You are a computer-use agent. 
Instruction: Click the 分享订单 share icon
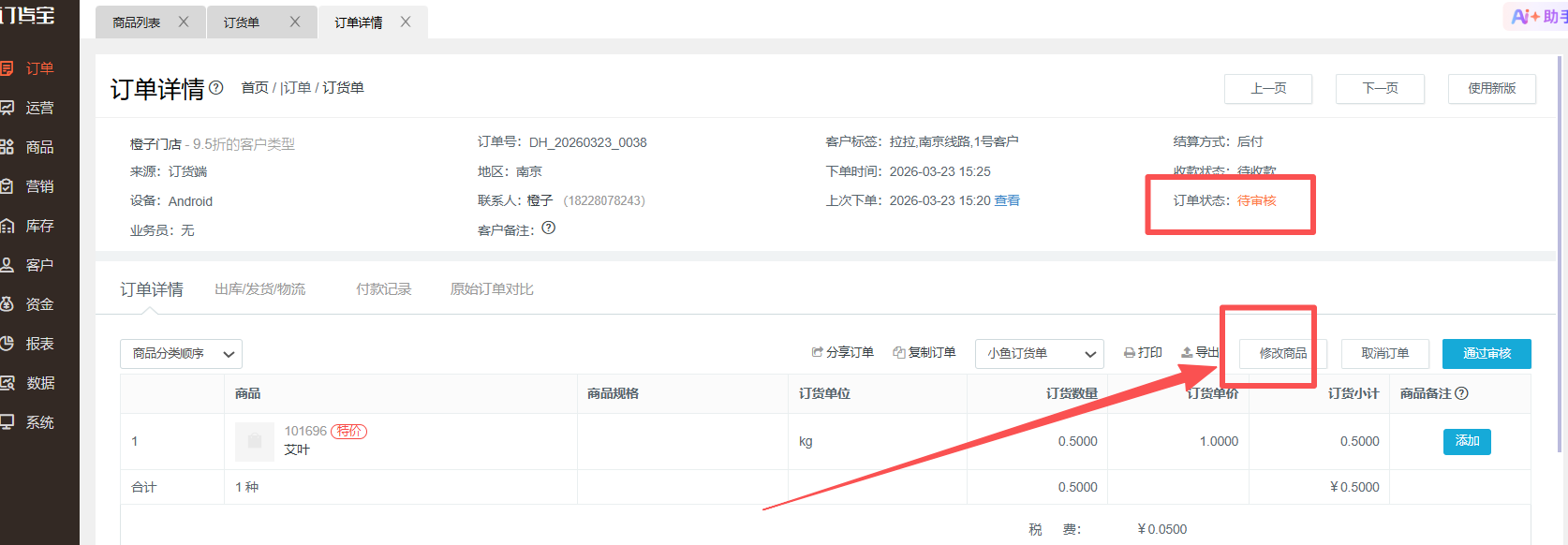[x=817, y=352]
